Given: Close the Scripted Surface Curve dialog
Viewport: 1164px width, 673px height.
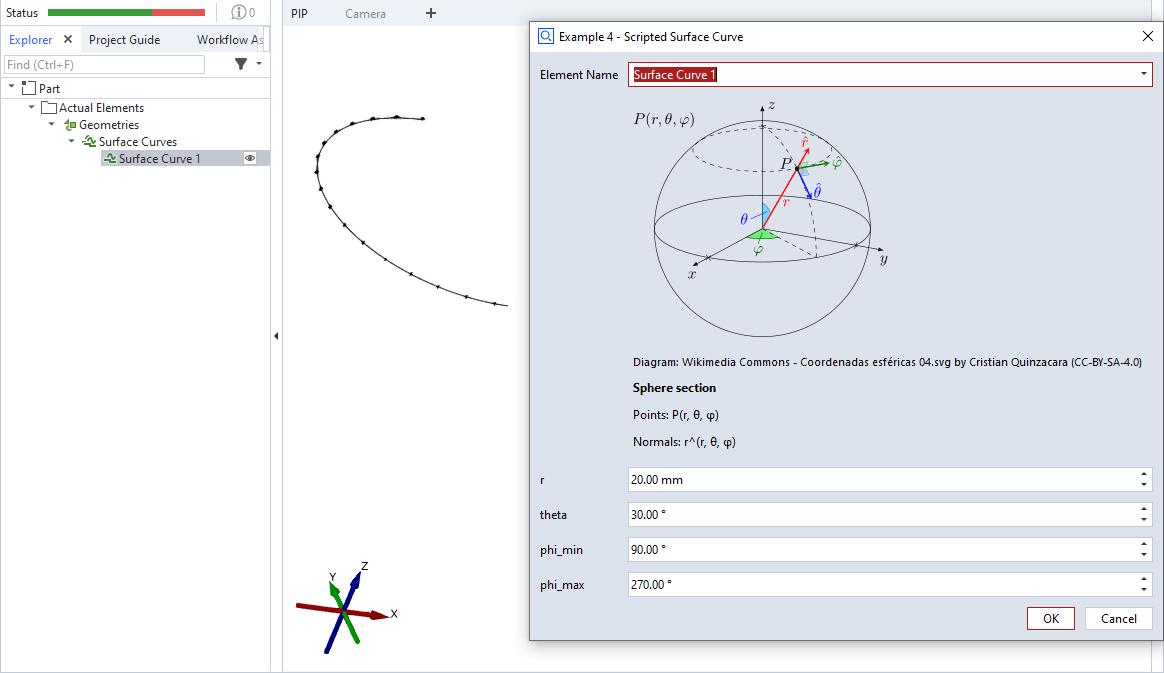Looking at the screenshot, I should [1147, 36].
